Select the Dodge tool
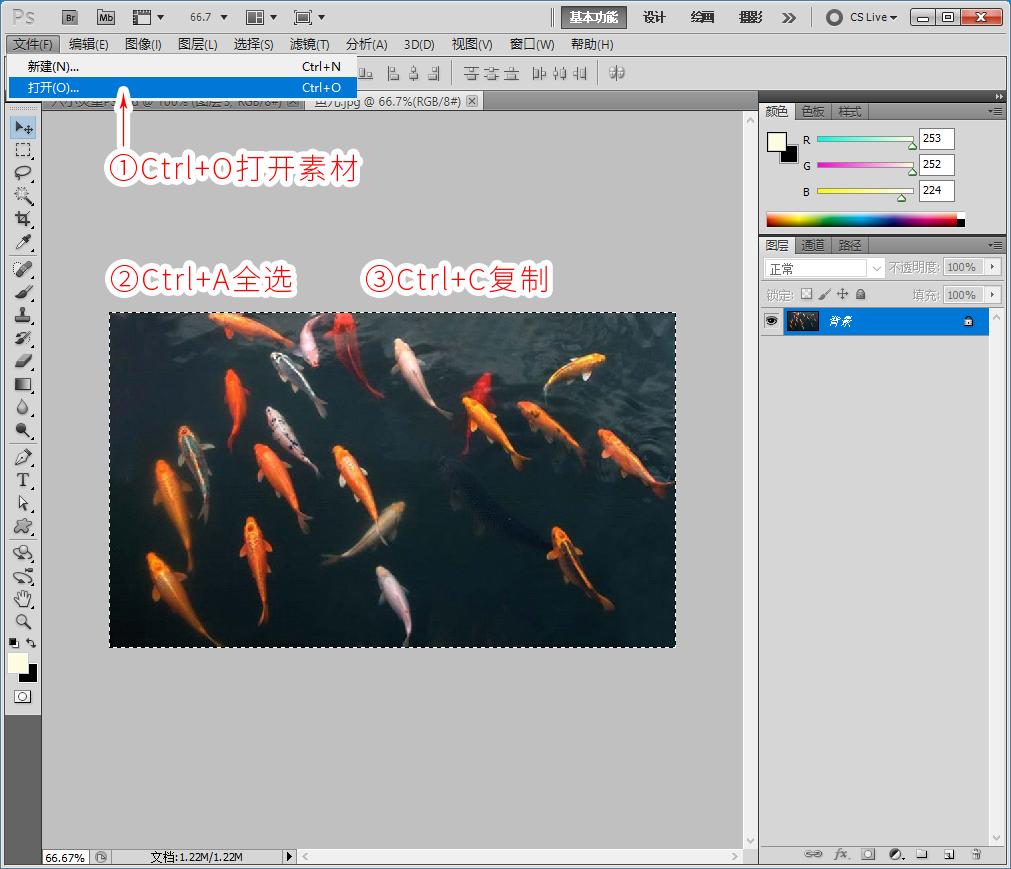Image resolution: width=1011 pixels, height=869 pixels. coord(23,430)
